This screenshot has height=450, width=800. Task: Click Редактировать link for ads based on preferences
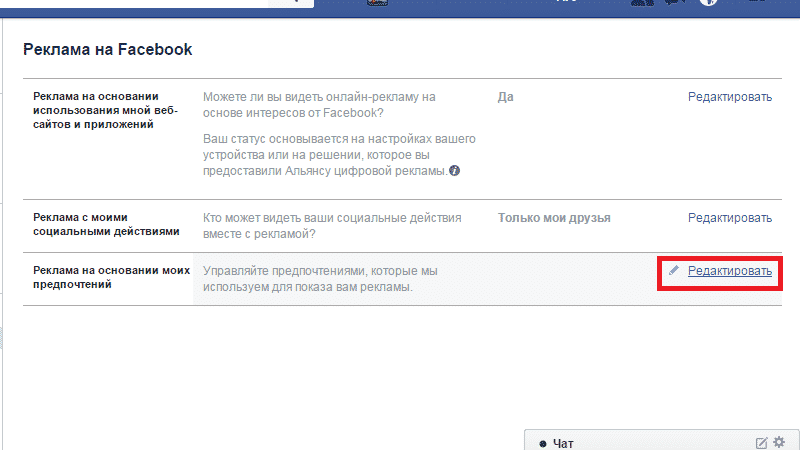coord(730,271)
